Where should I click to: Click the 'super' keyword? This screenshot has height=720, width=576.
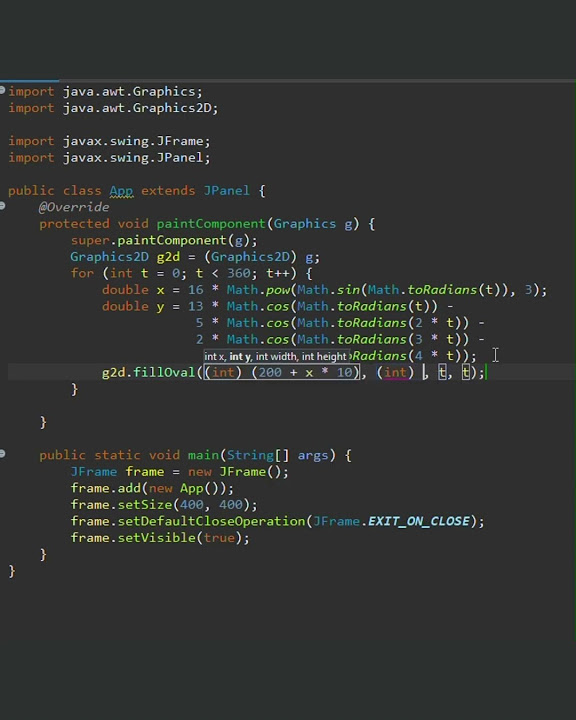90,240
